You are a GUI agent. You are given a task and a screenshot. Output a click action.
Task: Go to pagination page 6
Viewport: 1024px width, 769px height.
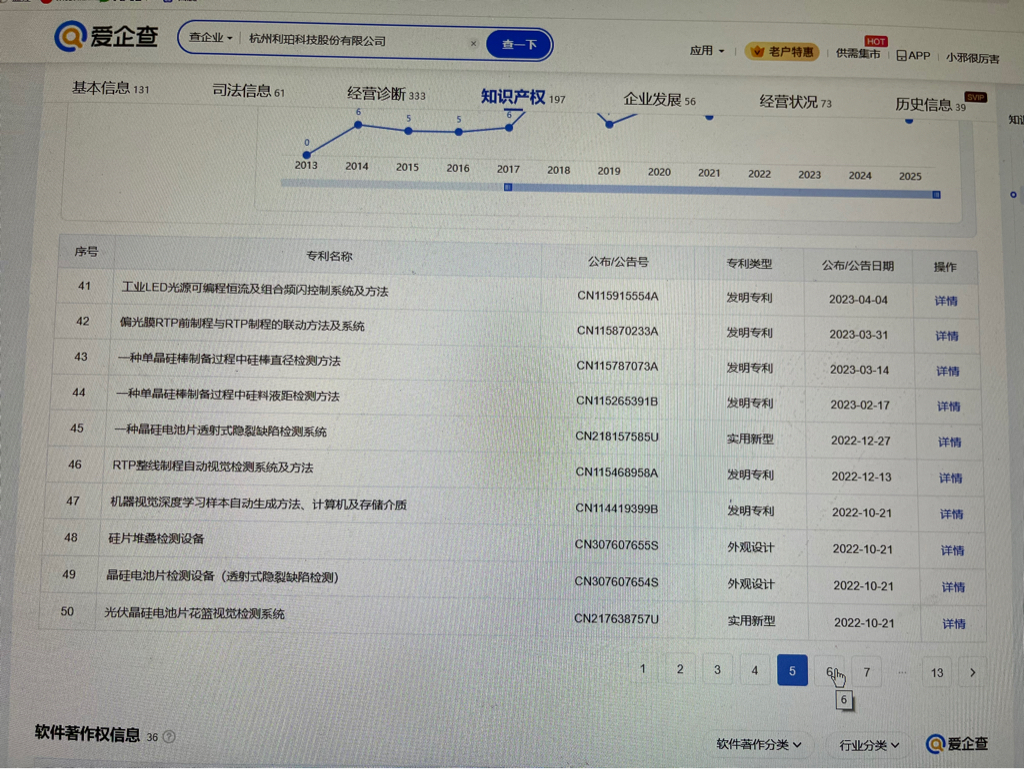coord(829,672)
